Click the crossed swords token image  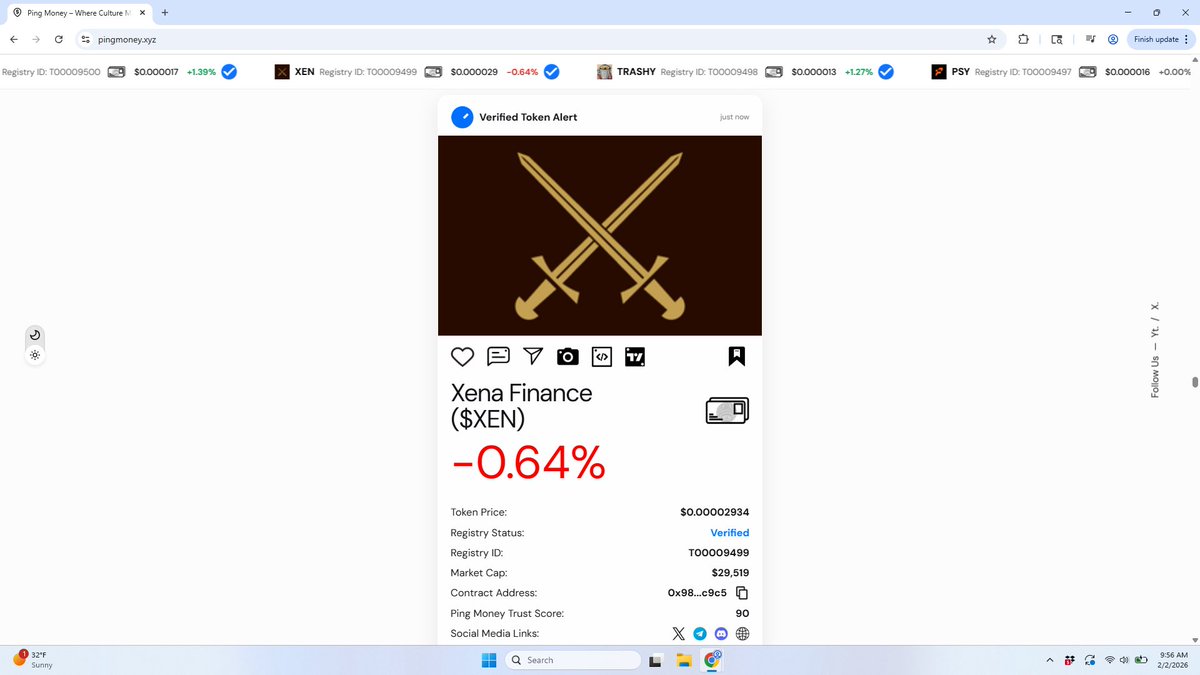point(600,236)
